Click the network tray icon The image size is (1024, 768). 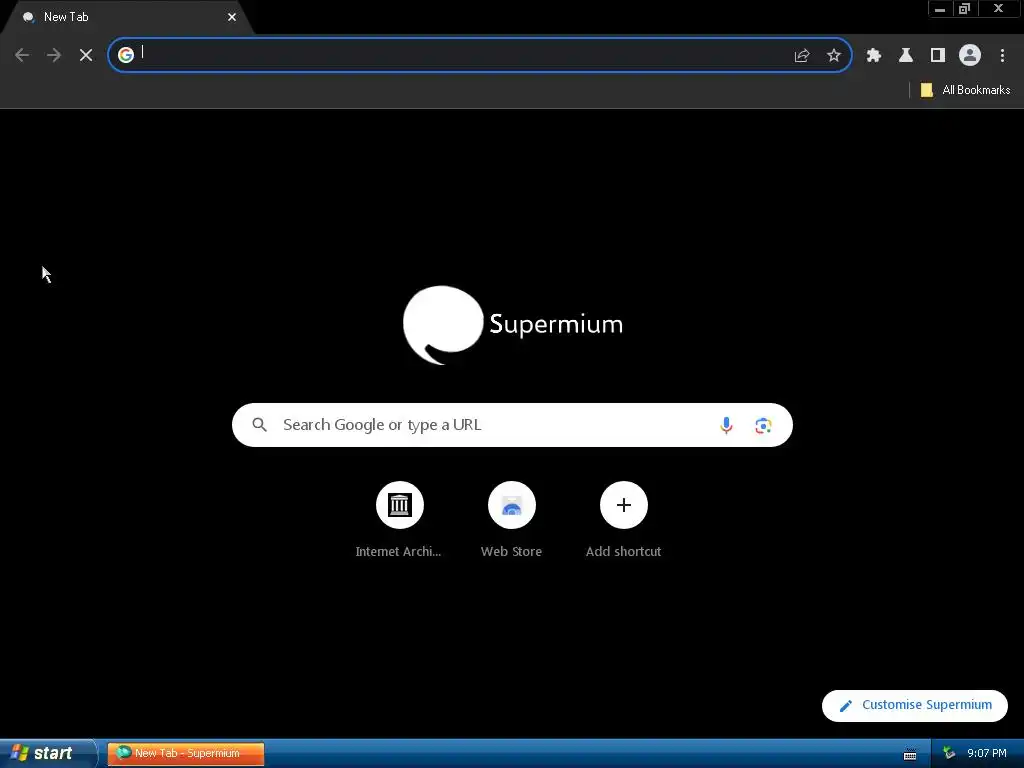(949, 754)
